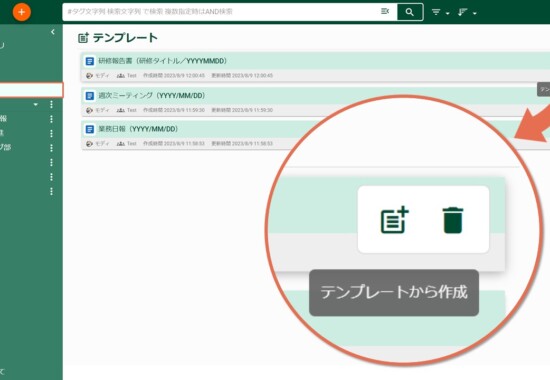Open three-dot menu for sidebar item ending グ部
This screenshot has width=550, height=380.
[x=51, y=148]
